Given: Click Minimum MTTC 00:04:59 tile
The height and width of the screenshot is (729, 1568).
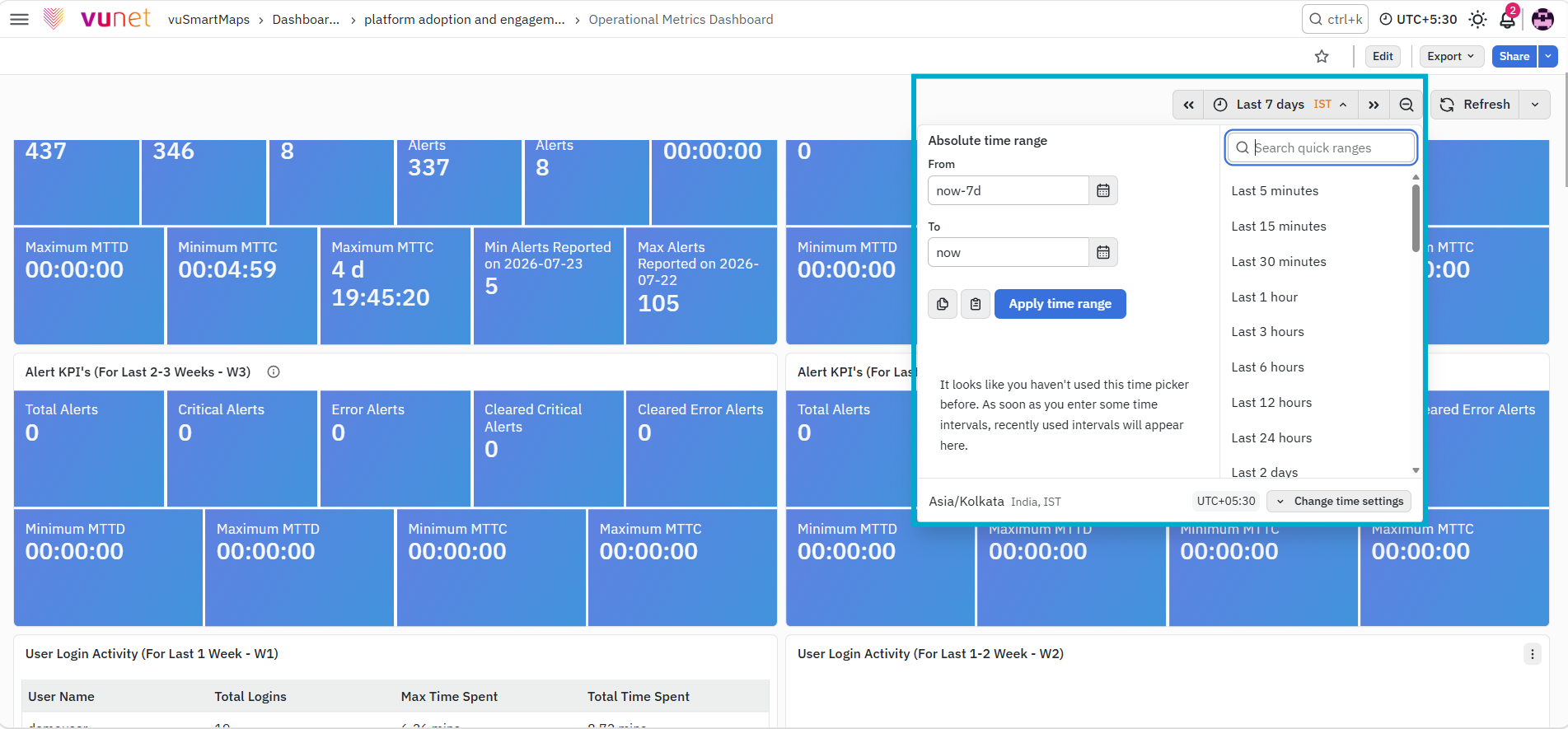Looking at the screenshot, I should click(x=242, y=286).
